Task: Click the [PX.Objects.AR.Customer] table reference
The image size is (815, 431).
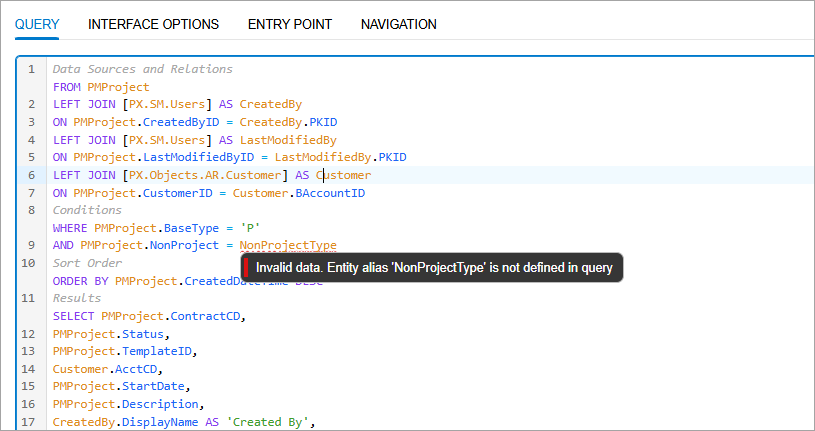Action: pos(202,175)
